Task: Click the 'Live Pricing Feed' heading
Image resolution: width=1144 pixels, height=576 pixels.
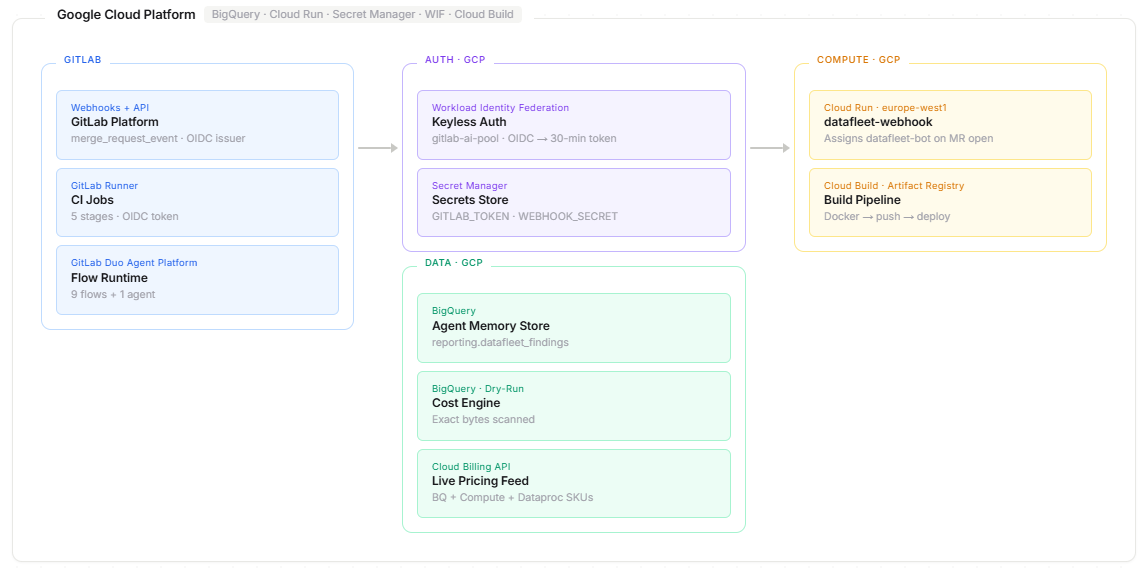Action: (480, 481)
